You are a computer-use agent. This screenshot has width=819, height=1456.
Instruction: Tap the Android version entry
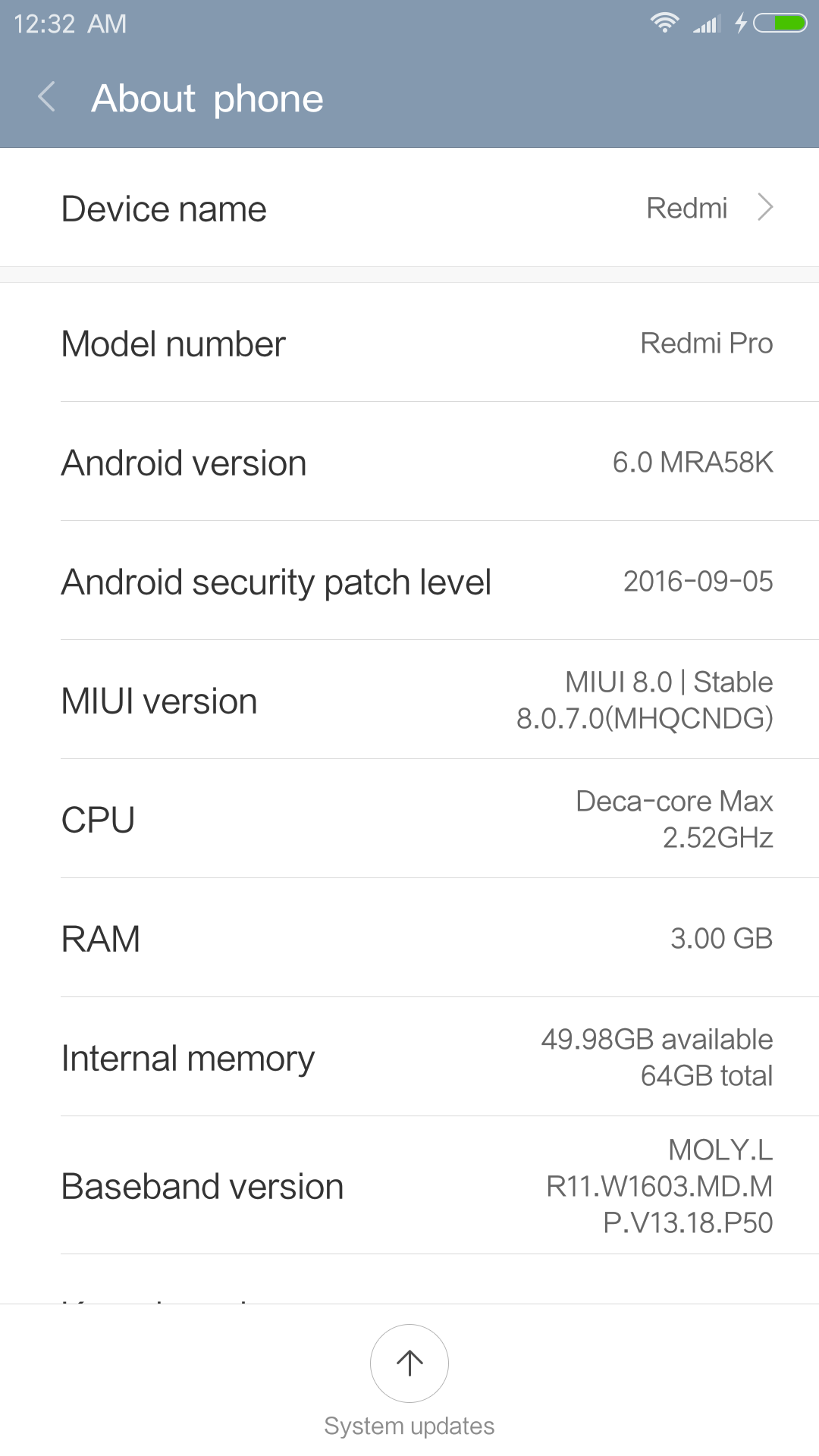tap(409, 463)
